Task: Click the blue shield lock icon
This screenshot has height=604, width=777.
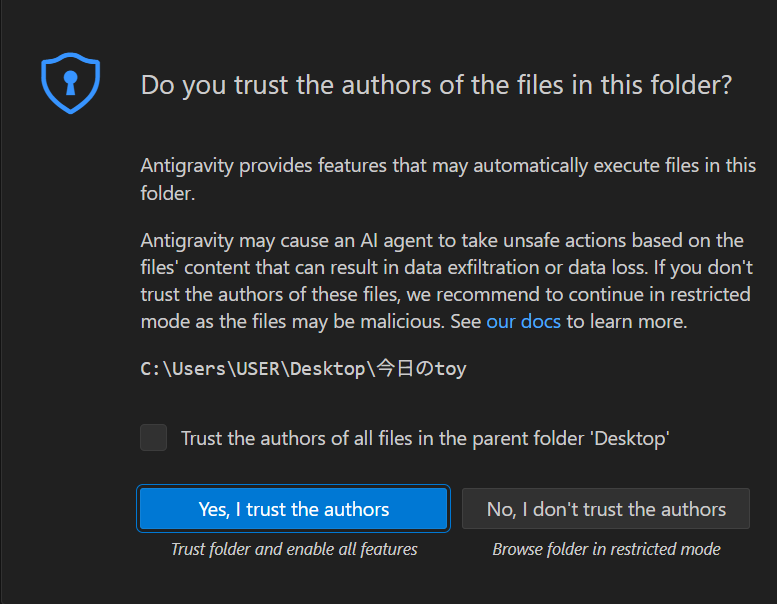Action: pos(71,84)
